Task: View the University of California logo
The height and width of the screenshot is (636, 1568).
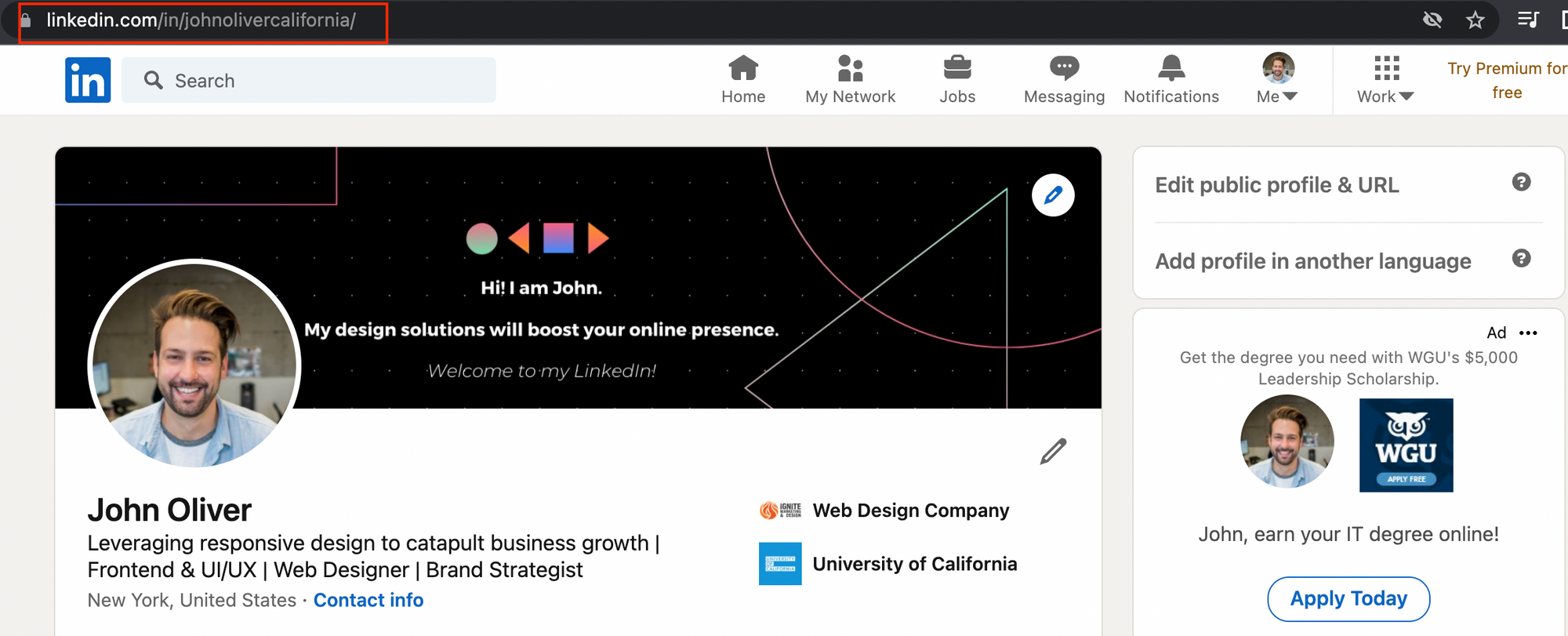Action: click(x=780, y=564)
